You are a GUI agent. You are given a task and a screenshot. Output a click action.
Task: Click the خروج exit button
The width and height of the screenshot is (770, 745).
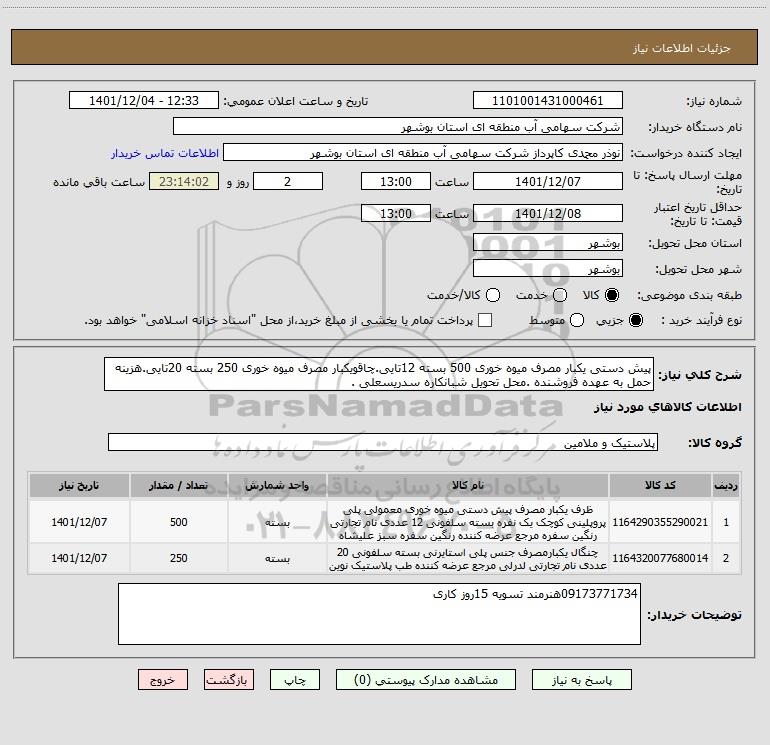(x=163, y=680)
